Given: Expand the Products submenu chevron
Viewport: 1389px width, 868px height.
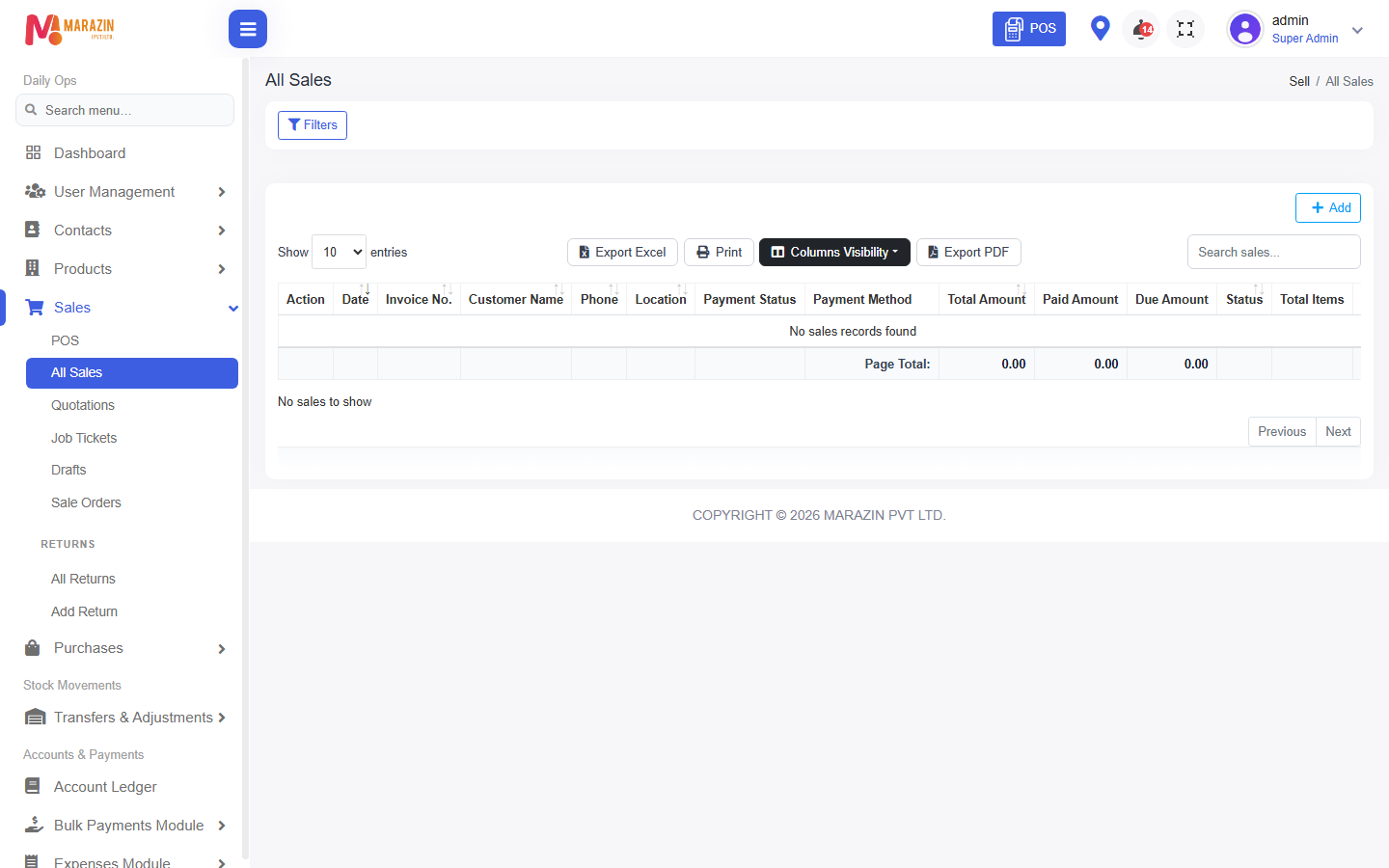Looking at the screenshot, I should pos(222,269).
